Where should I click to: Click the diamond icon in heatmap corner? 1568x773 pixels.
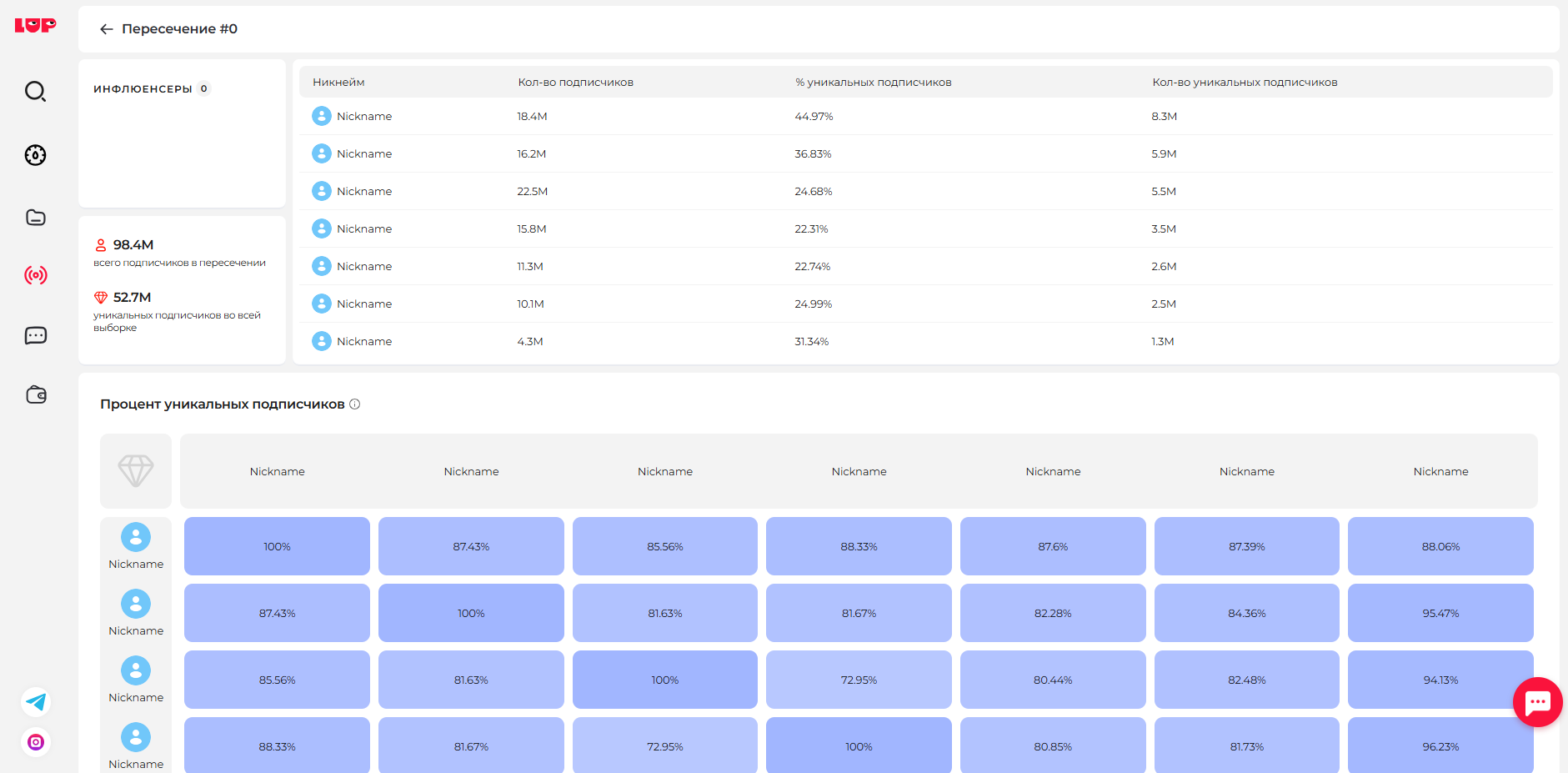tap(136, 471)
